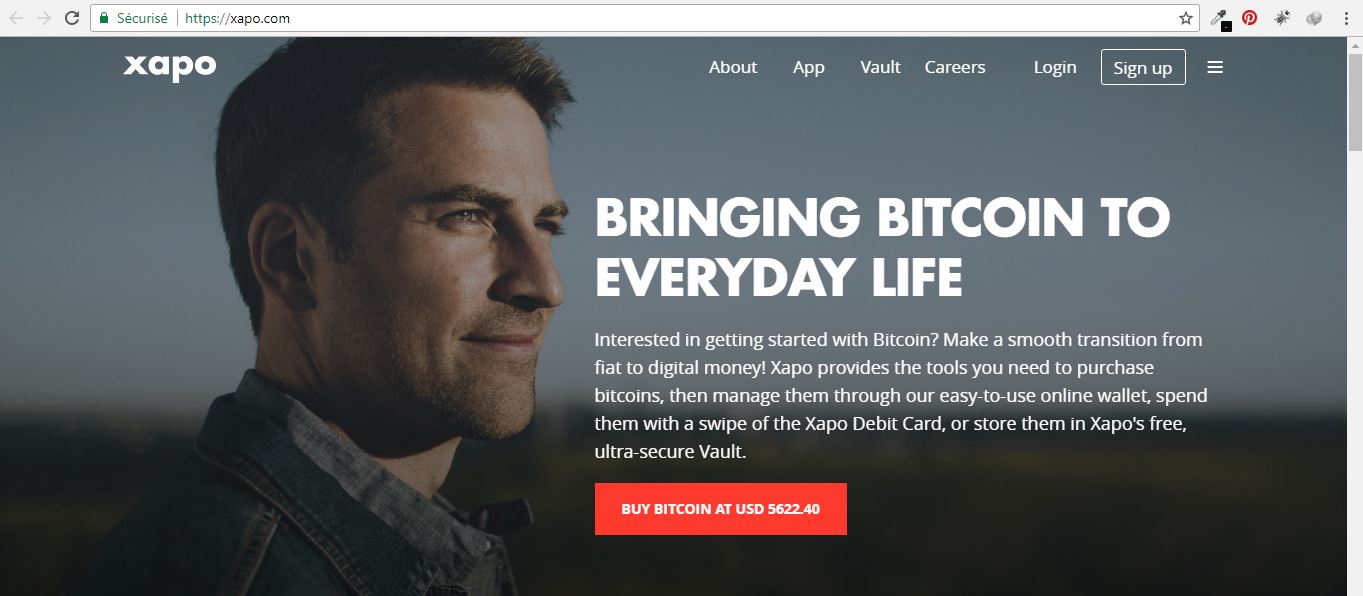1363x596 pixels.
Task: Click the Sign up button
Action: [x=1143, y=67]
